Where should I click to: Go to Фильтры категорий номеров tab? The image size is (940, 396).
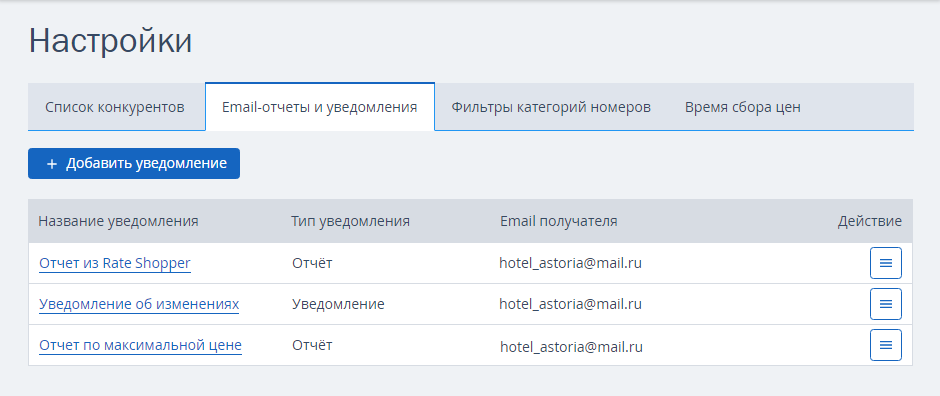551,108
